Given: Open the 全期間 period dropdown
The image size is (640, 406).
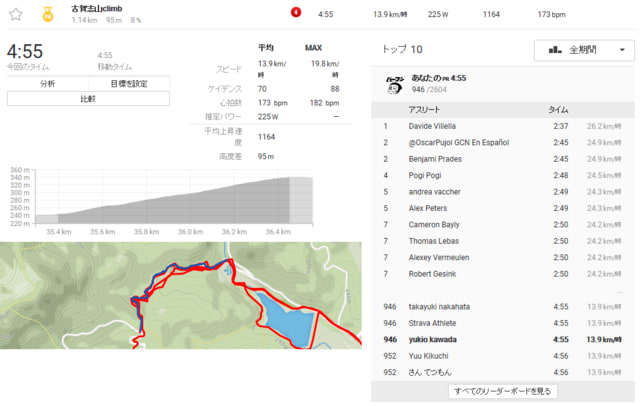Looking at the screenshot, I should point(584,50).
